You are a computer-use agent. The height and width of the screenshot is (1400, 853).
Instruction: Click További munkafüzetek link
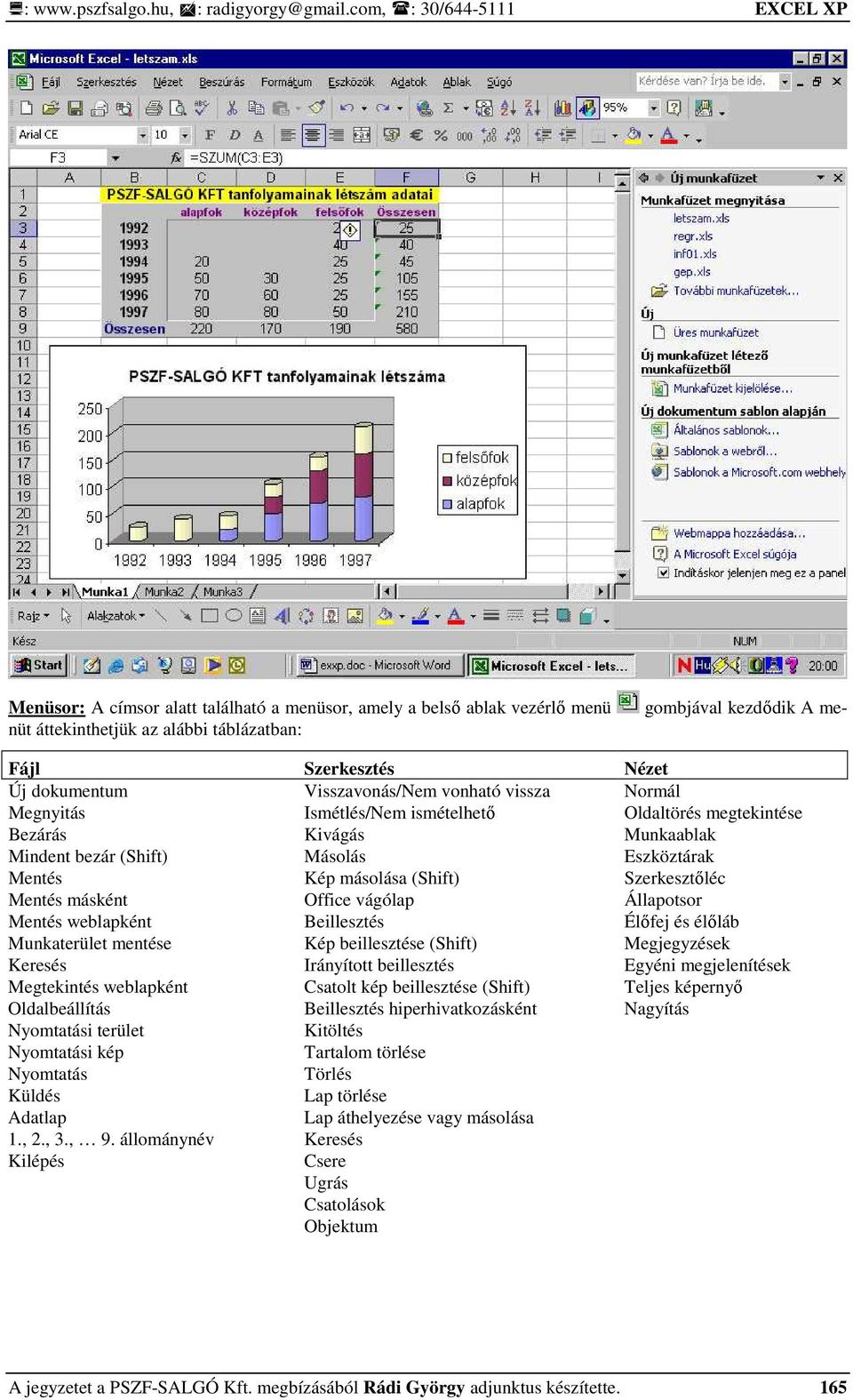(736, 291)
